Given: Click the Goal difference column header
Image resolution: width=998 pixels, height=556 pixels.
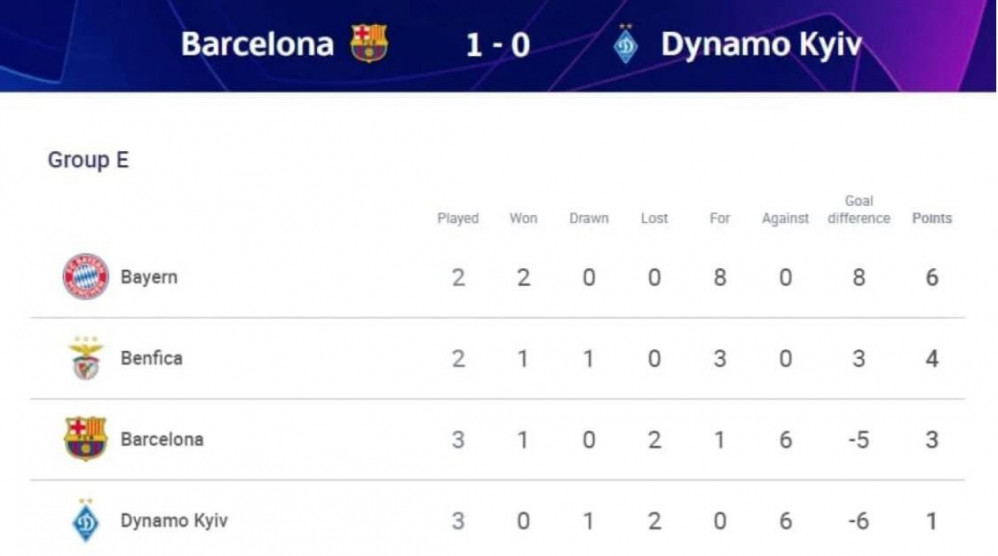Looking at the screenshot, I should 859,209.
